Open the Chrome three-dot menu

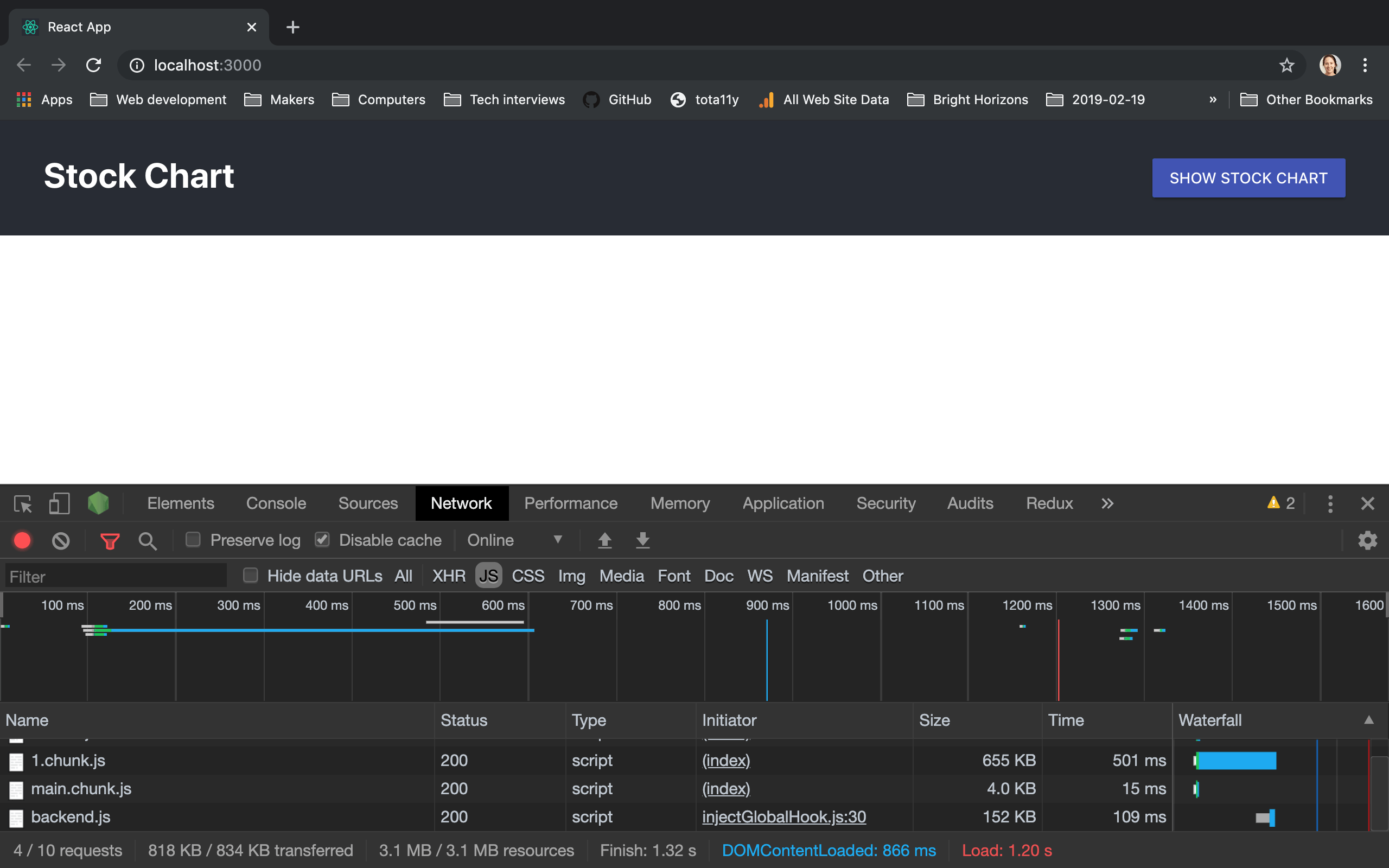pos(1365,66)
